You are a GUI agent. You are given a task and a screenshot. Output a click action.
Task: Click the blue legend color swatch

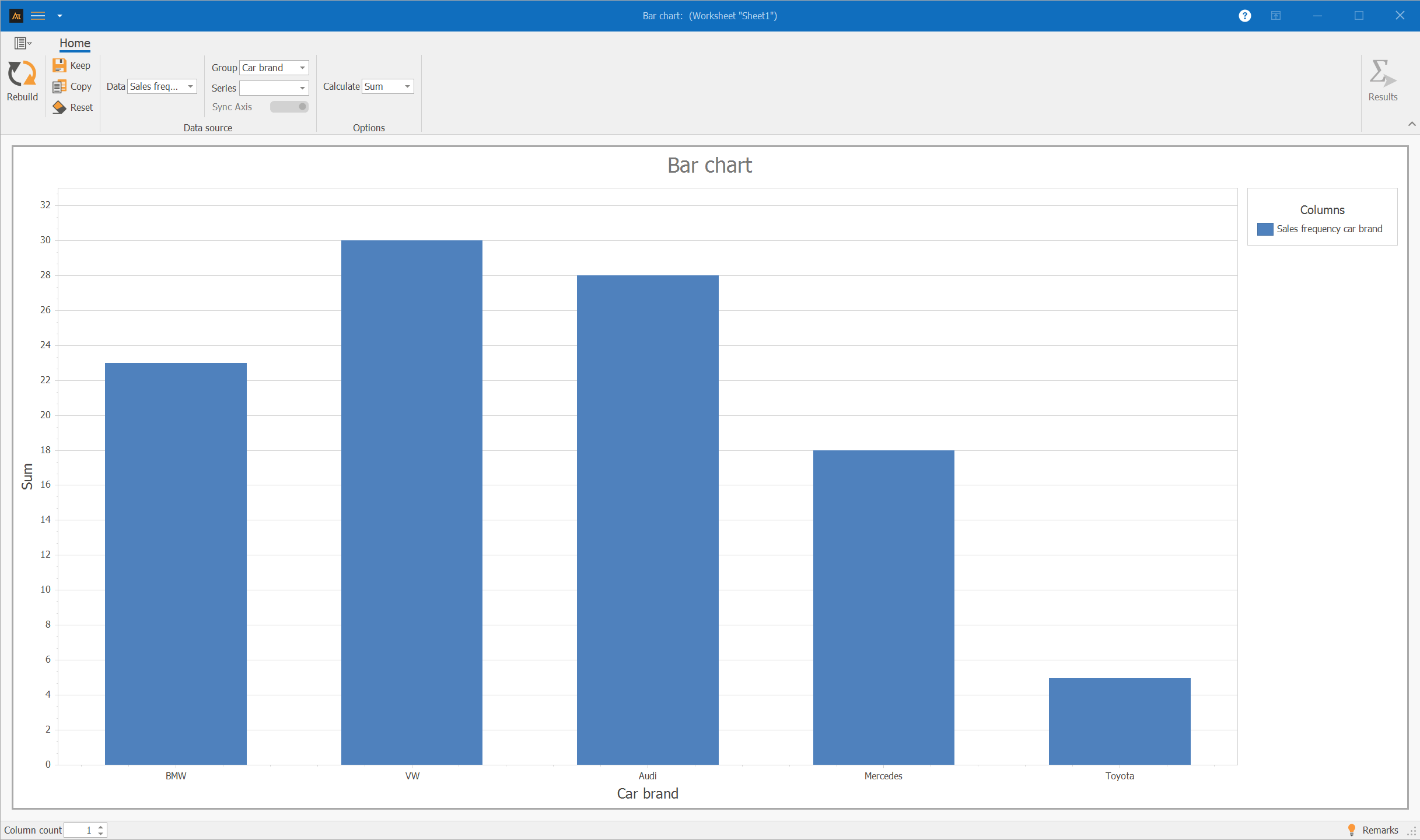coord(1265,229)
